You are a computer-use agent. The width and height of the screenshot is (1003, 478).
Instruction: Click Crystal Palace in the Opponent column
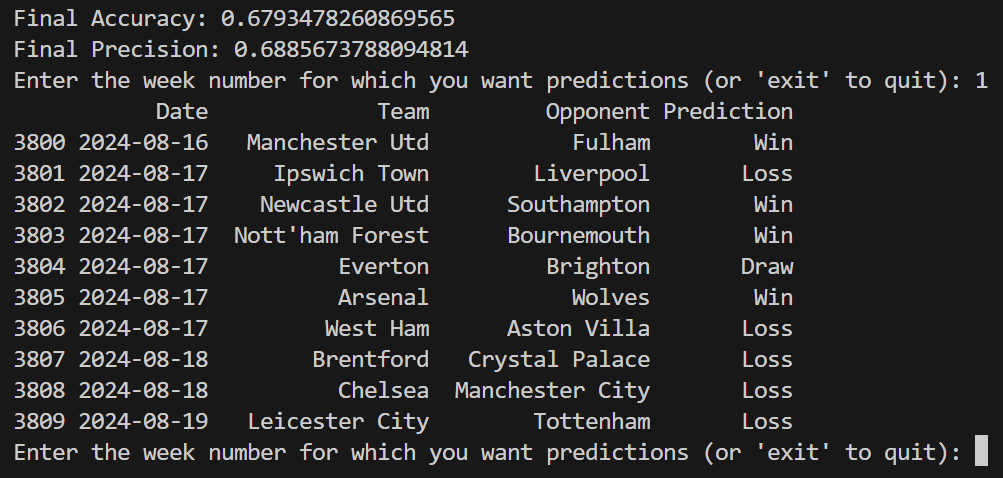tap(558, 359)
